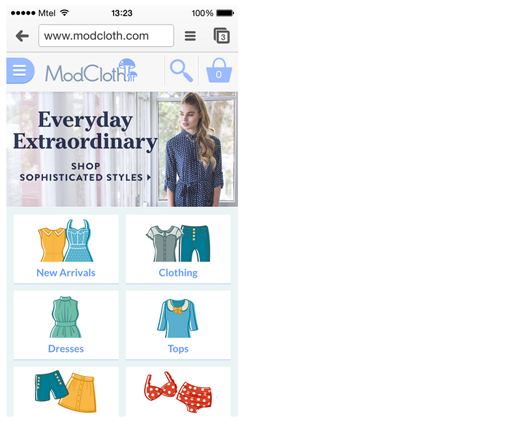This screenshot has width=530, height=430.
Task: Click the Everyday Extraordinary banner heading
Action: (x=85, y=130)
